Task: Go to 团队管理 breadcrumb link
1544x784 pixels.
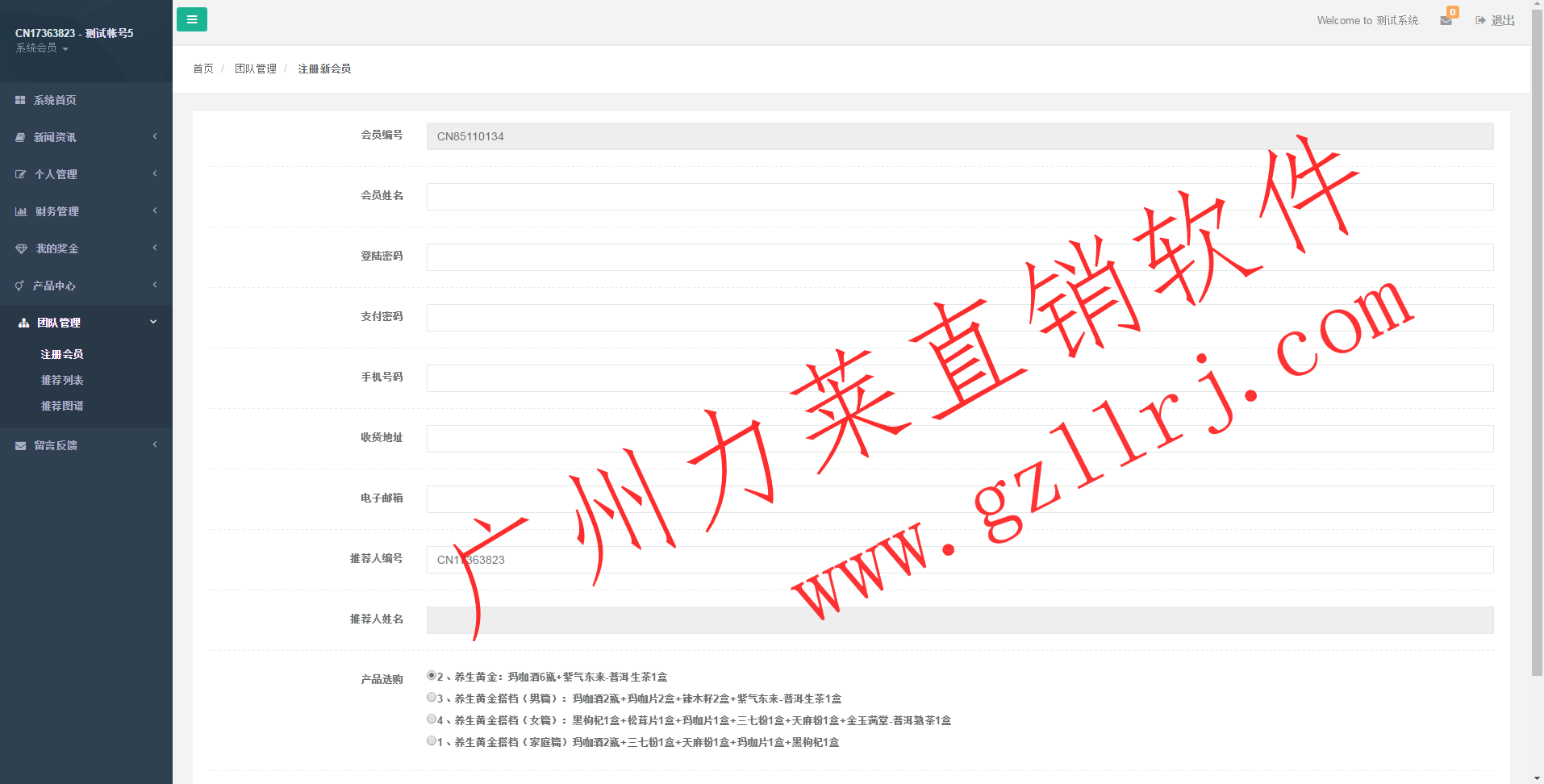Action: point(256,69)
